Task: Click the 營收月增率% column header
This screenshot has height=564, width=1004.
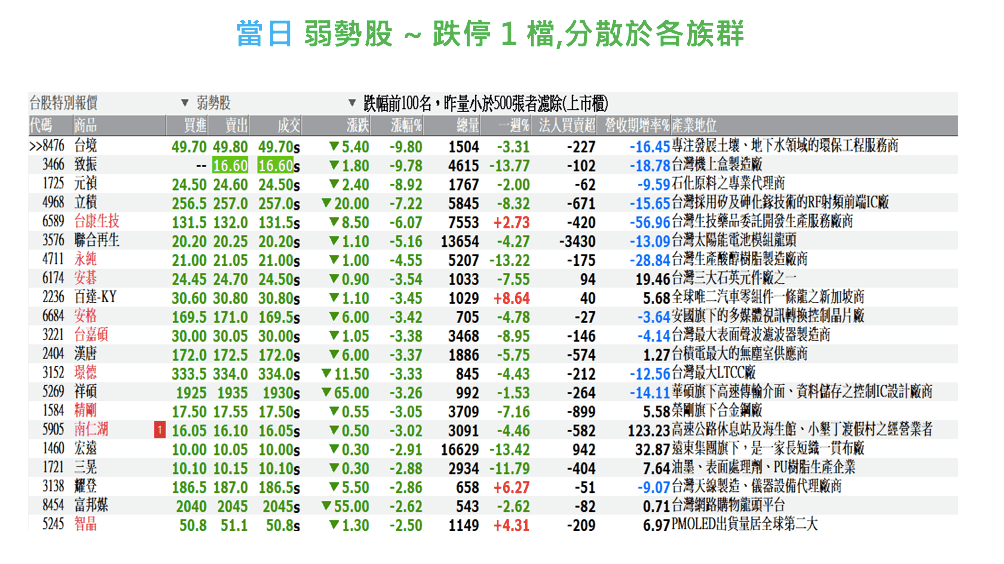Action: [x=635, y=125]
